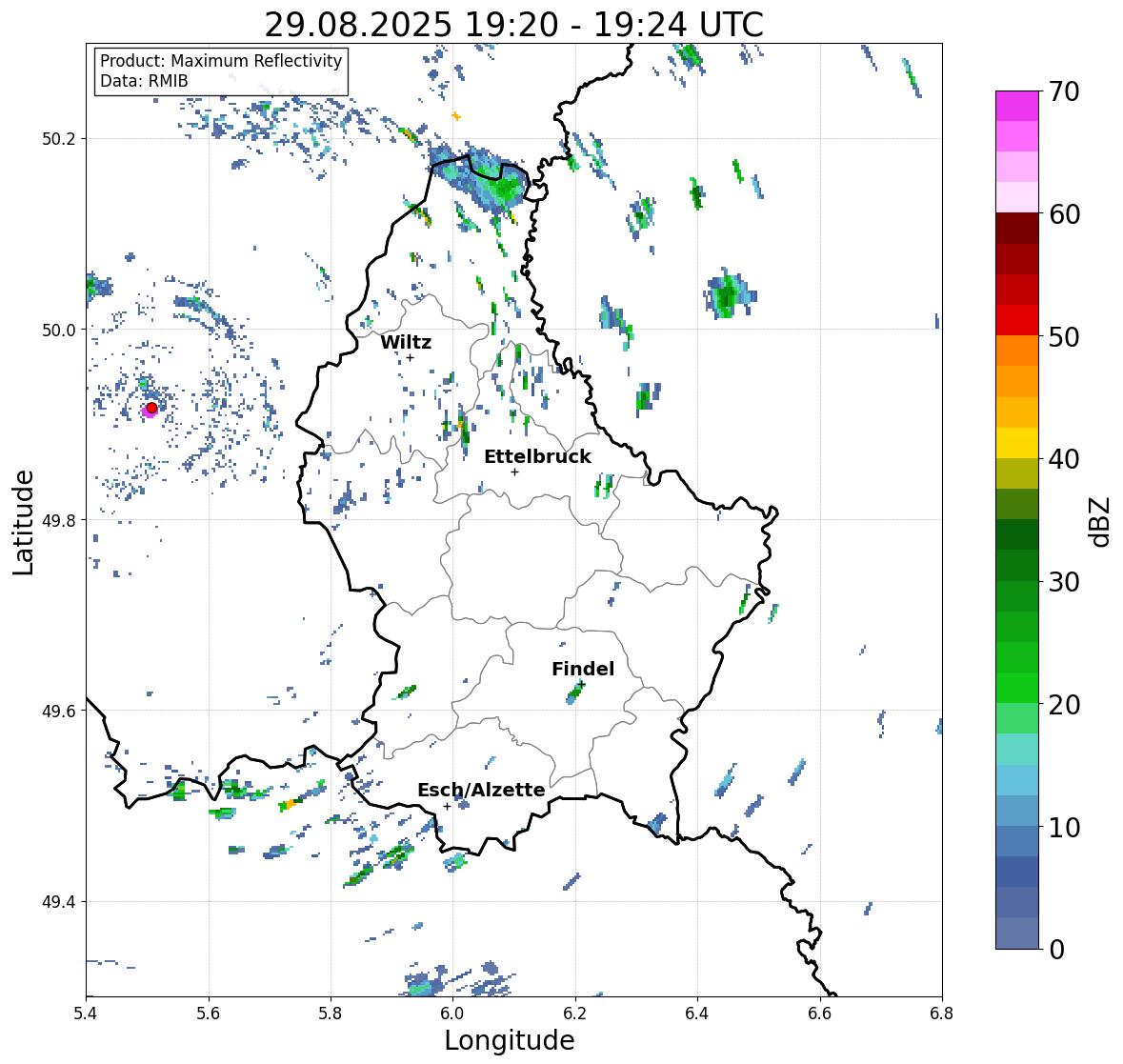1123x1064 pixels.
Task: Click the red 50 dBZ colorbar segment
Action: tap(1017, 321)
